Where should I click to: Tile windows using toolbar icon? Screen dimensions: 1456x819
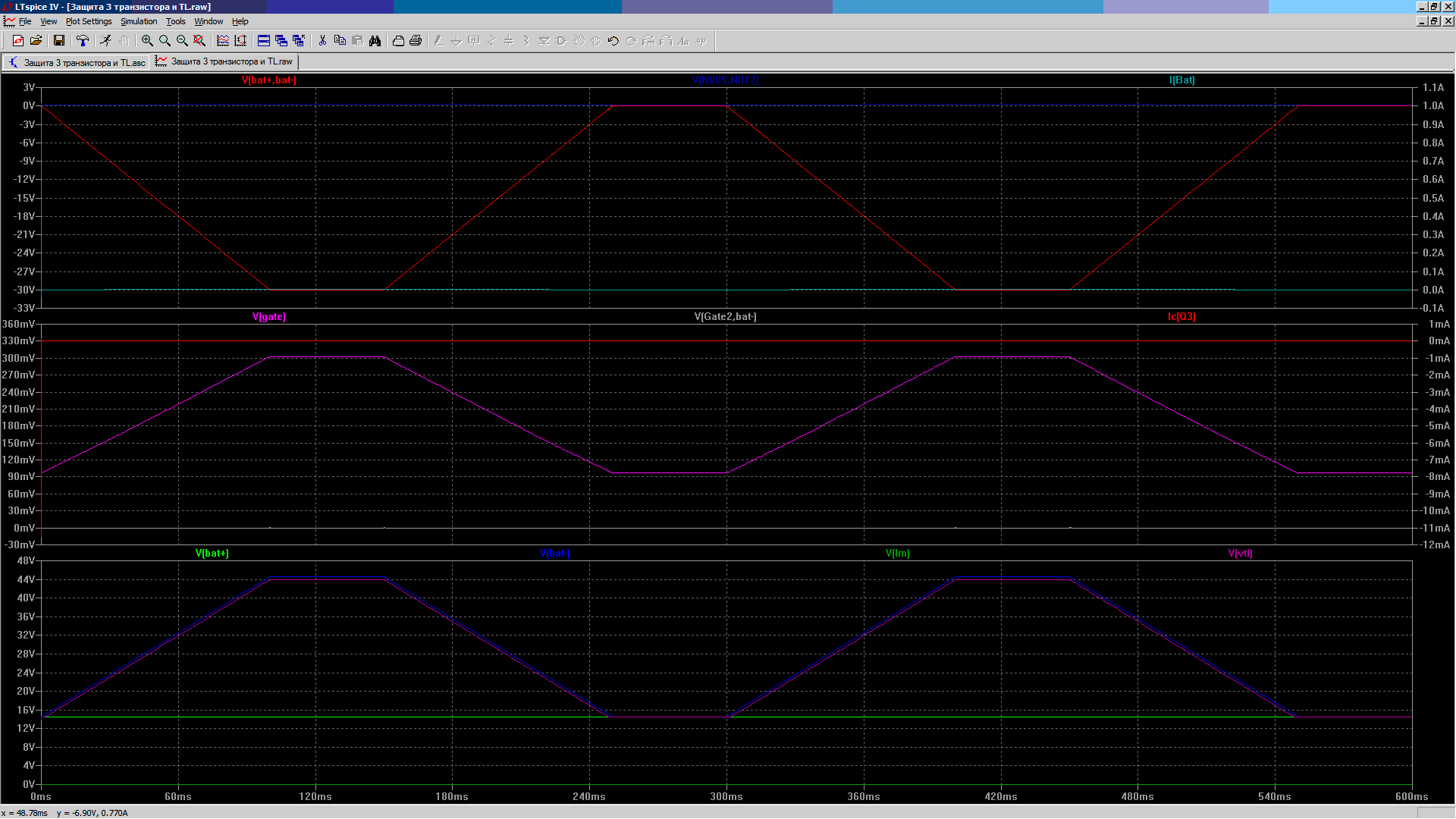264,41
